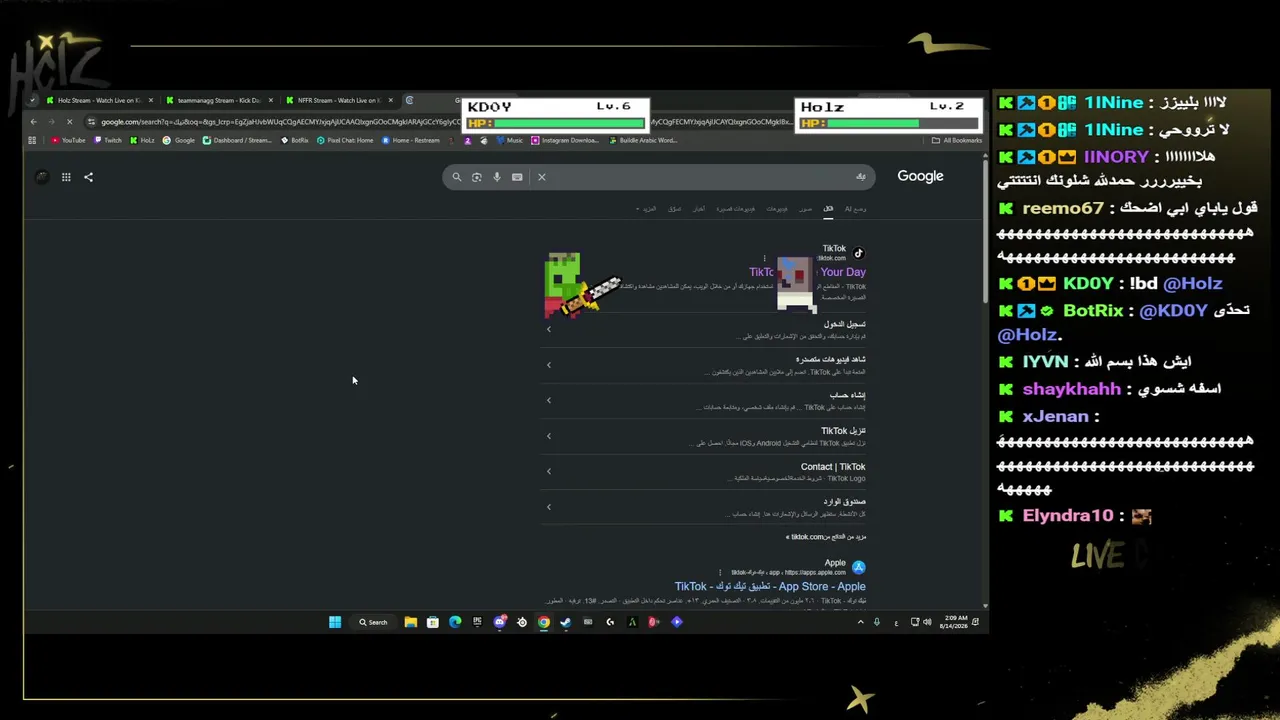
Task: Open the taskbar clock showing 2:09 AM
Action: point(954,622)
